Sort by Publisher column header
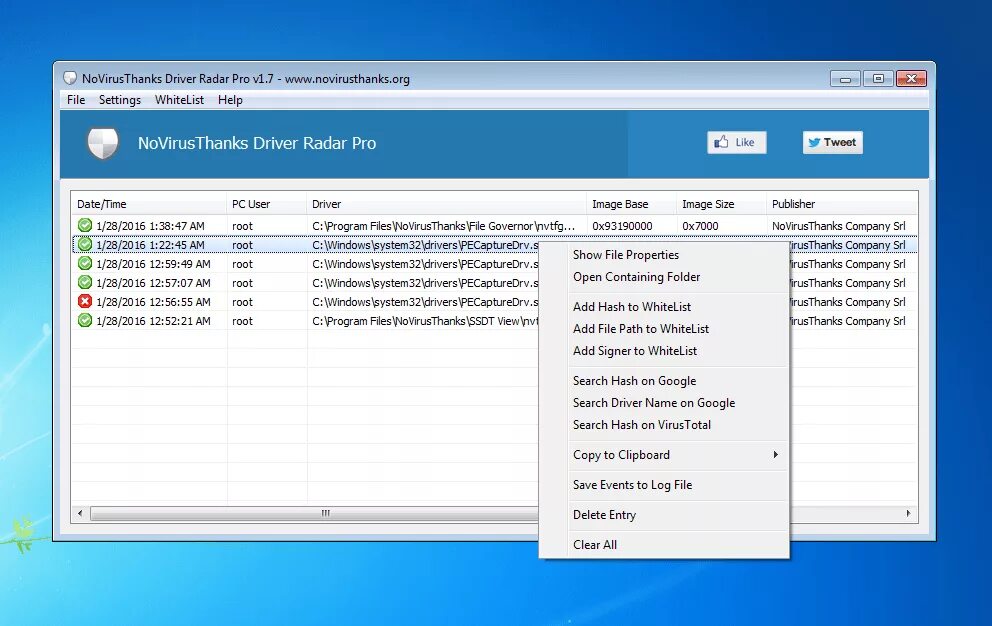The image size is (992, 626). coord(842,204)
